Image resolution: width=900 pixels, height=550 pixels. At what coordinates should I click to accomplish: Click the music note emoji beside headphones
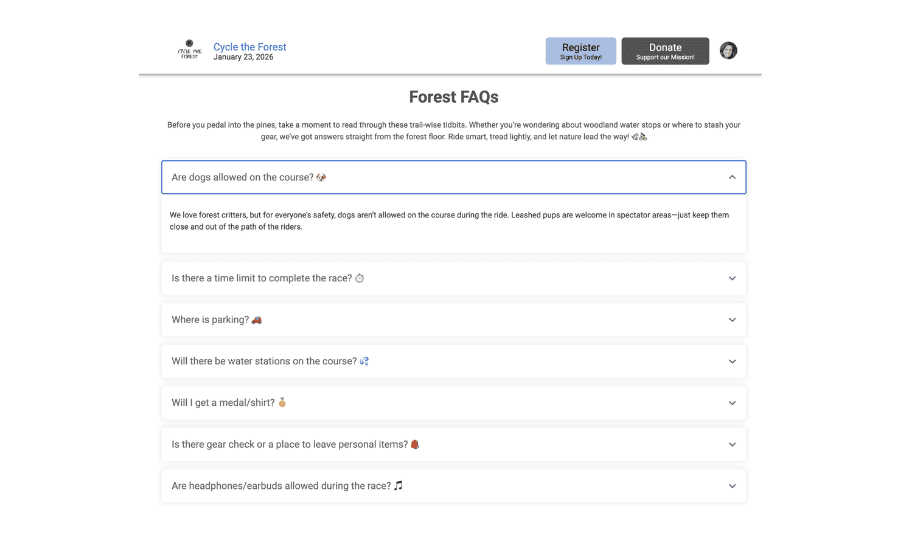(x=398, y=486)
